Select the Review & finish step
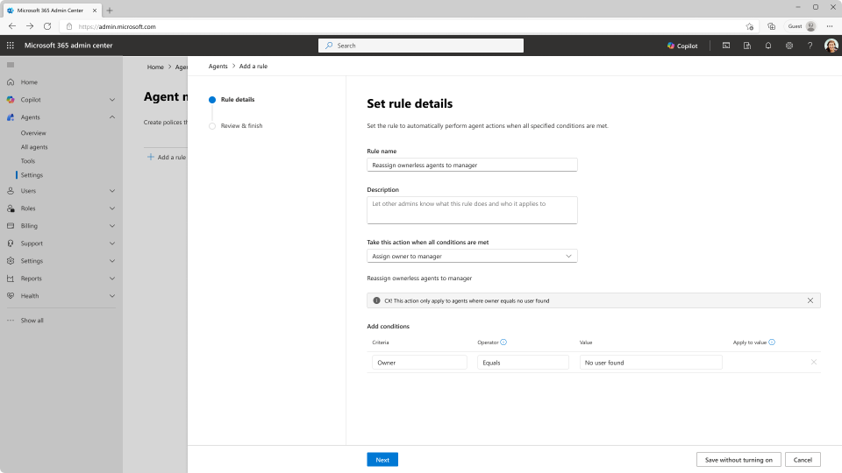 [241, 126]
